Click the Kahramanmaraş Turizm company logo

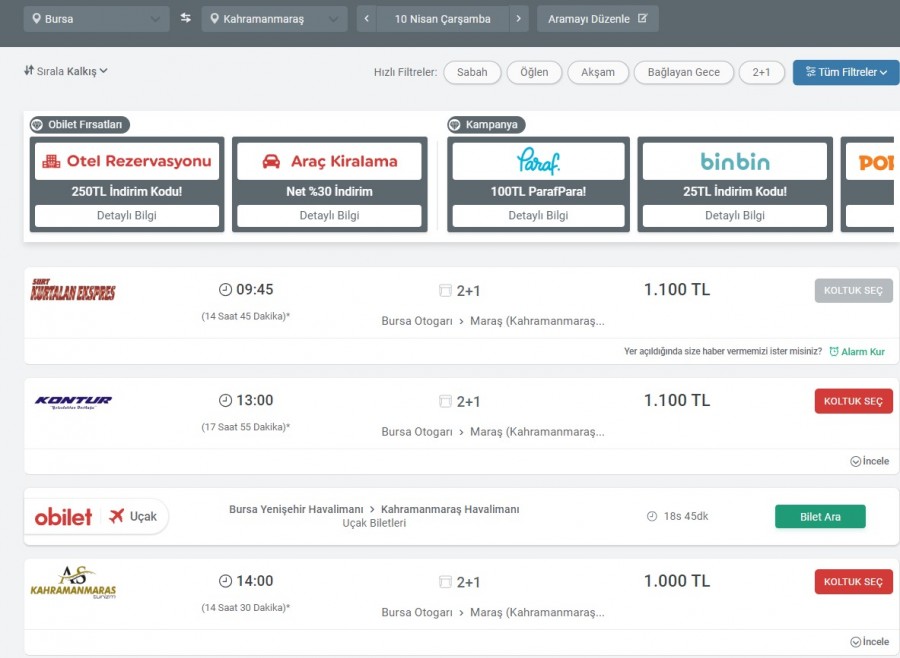[73, 582]
